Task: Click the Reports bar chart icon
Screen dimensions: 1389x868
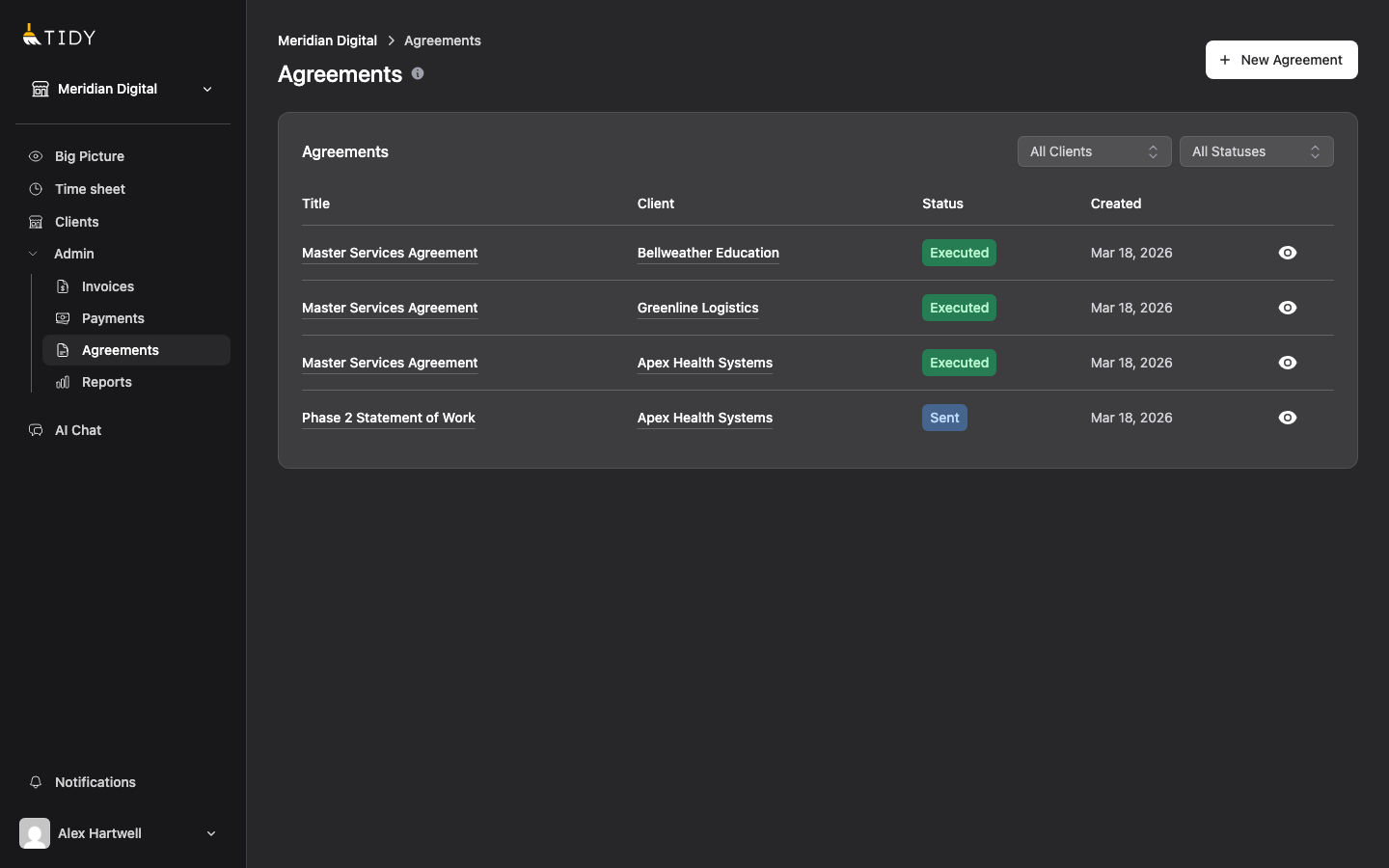Action: pyautogui.click(x=63, y=382)
